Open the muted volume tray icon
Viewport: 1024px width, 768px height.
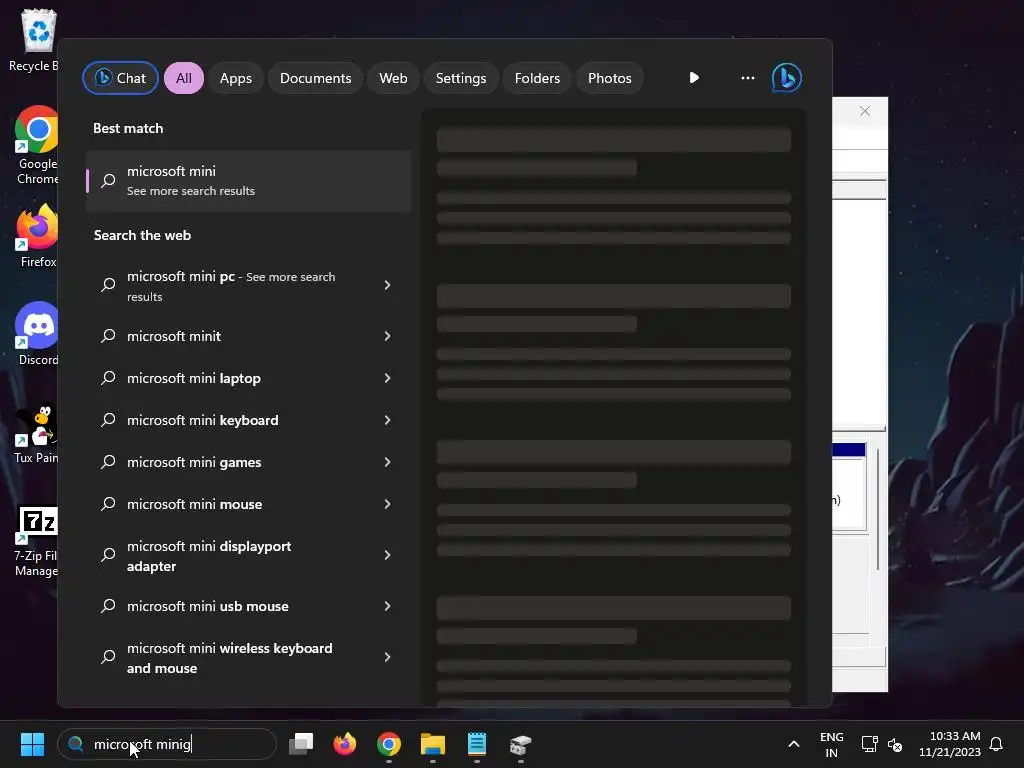(895, 744)
